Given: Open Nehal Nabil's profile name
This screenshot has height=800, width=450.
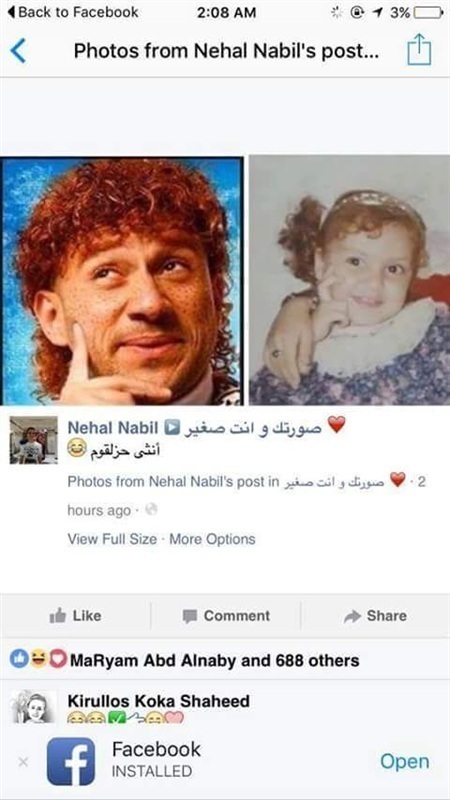Looking at the screenshot, I should tap(113, 428).
